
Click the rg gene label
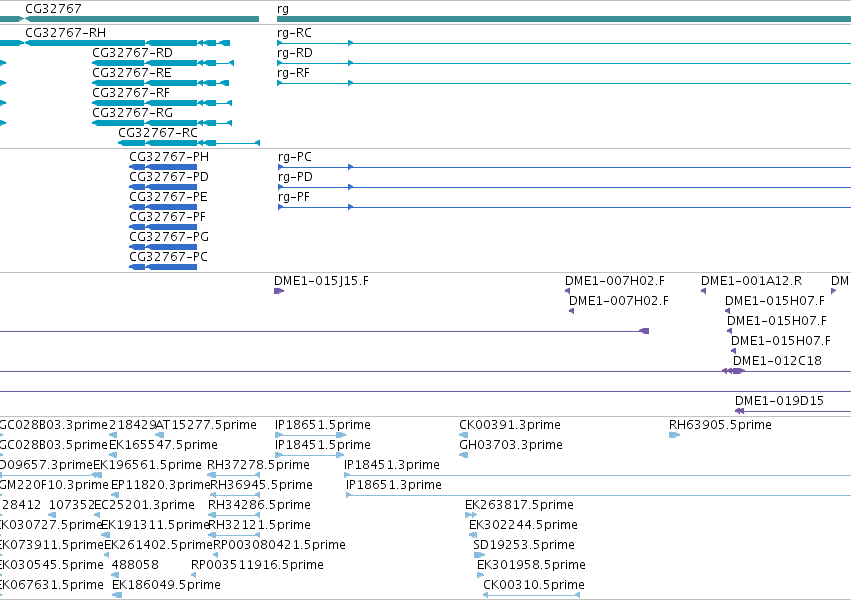pos(283,9)
